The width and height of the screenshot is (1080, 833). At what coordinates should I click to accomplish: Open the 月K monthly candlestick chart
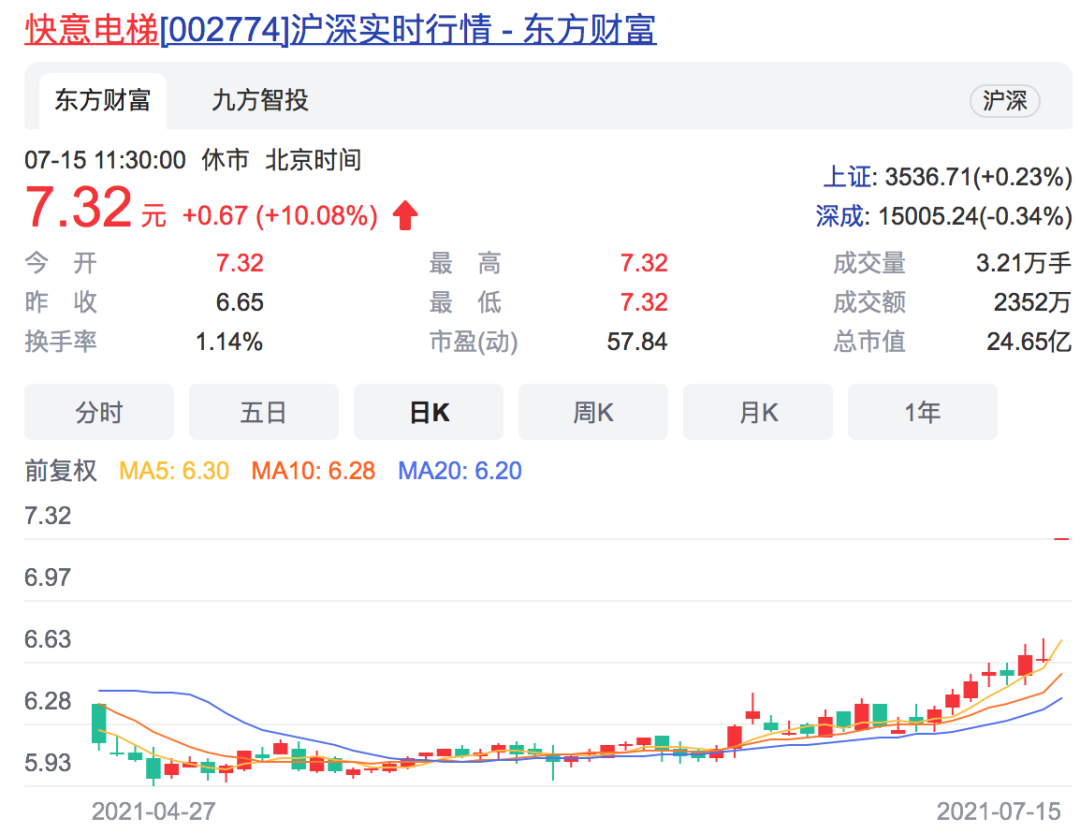(x=757, y=411)
